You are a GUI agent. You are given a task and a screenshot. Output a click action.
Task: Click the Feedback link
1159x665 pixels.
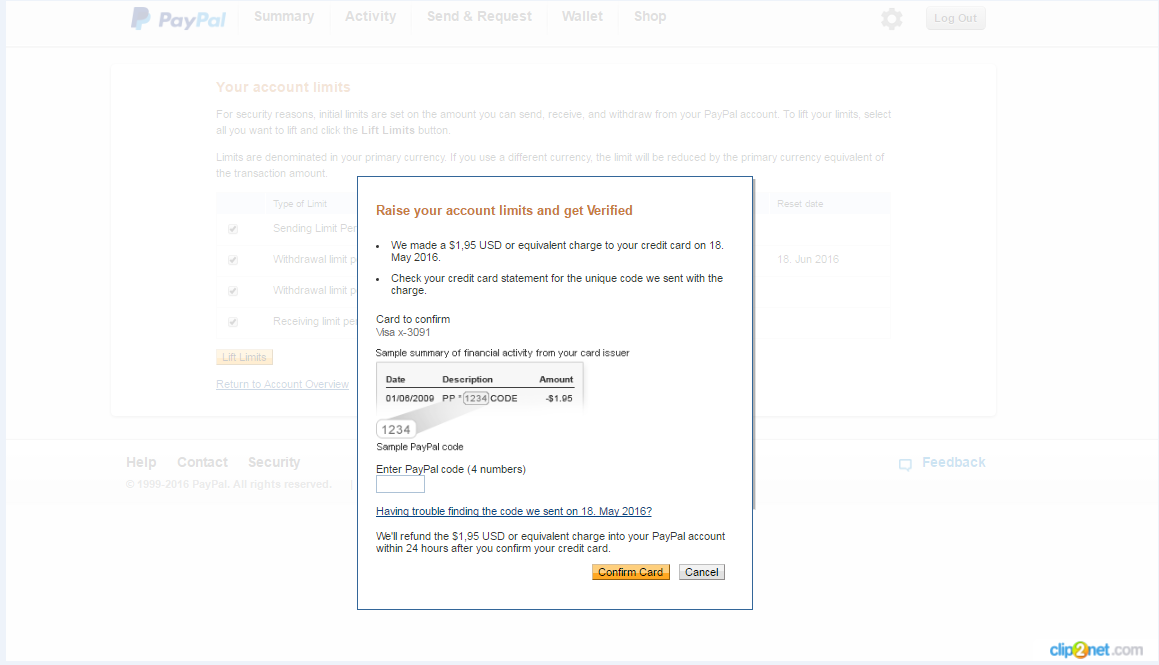coord(954,463)
